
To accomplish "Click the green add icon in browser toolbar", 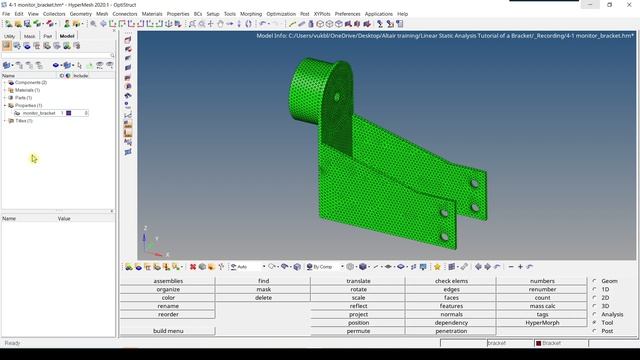I will pos(89,65).
